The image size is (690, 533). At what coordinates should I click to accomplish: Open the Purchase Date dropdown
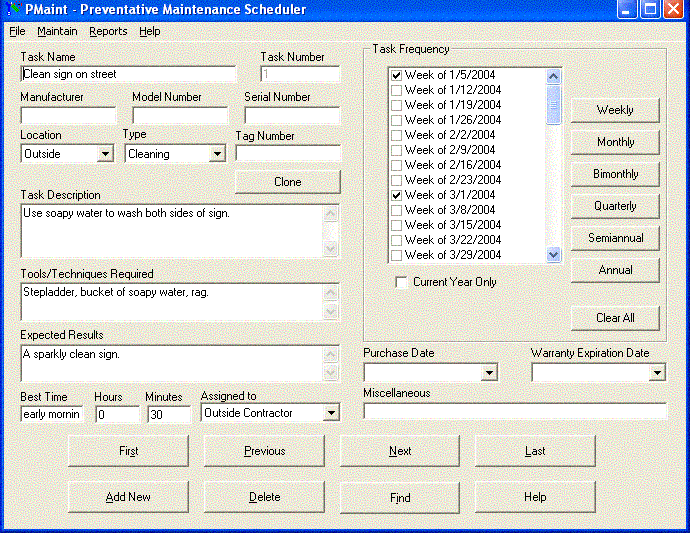pos(489,373)
